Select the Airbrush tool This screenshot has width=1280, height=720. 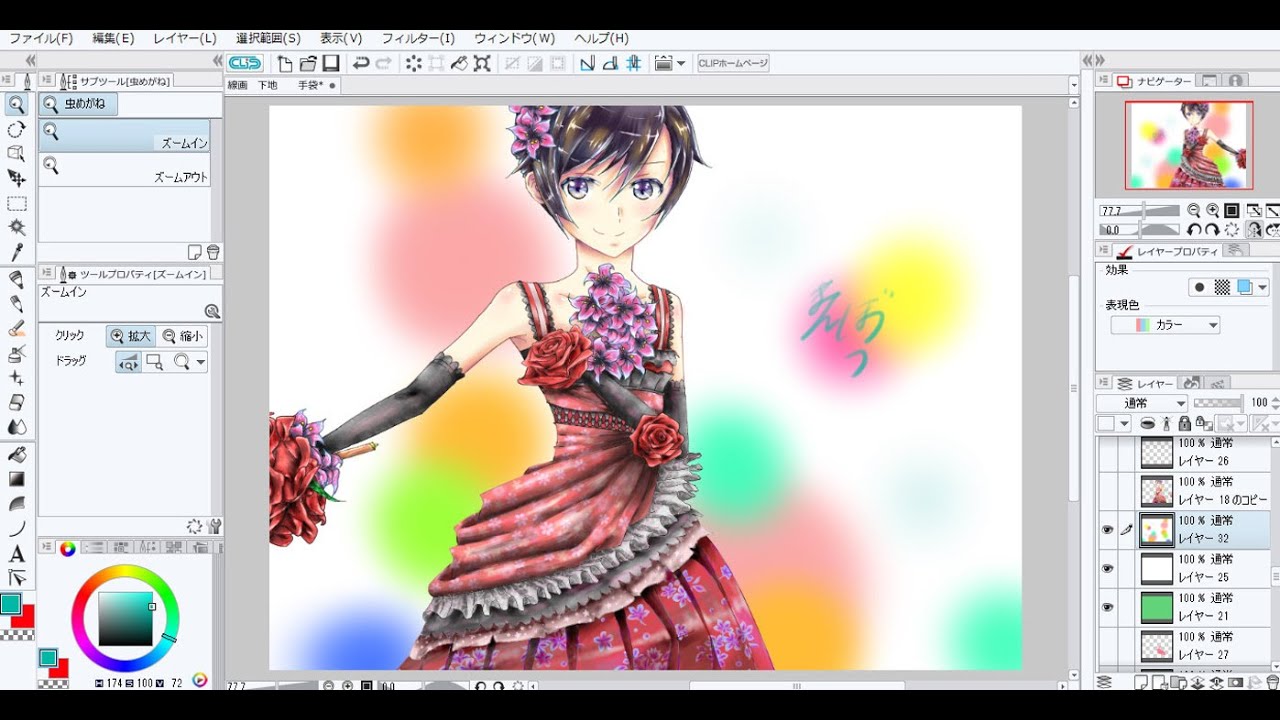click(x=16, y=353)
